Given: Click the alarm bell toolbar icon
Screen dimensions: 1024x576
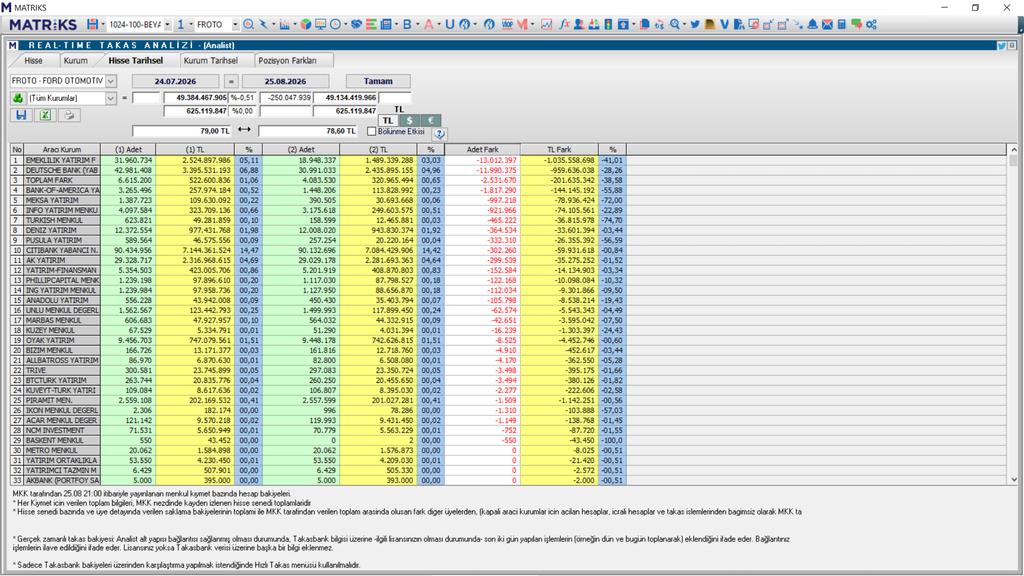Looking at the screenshot, I should coord(812,24).
